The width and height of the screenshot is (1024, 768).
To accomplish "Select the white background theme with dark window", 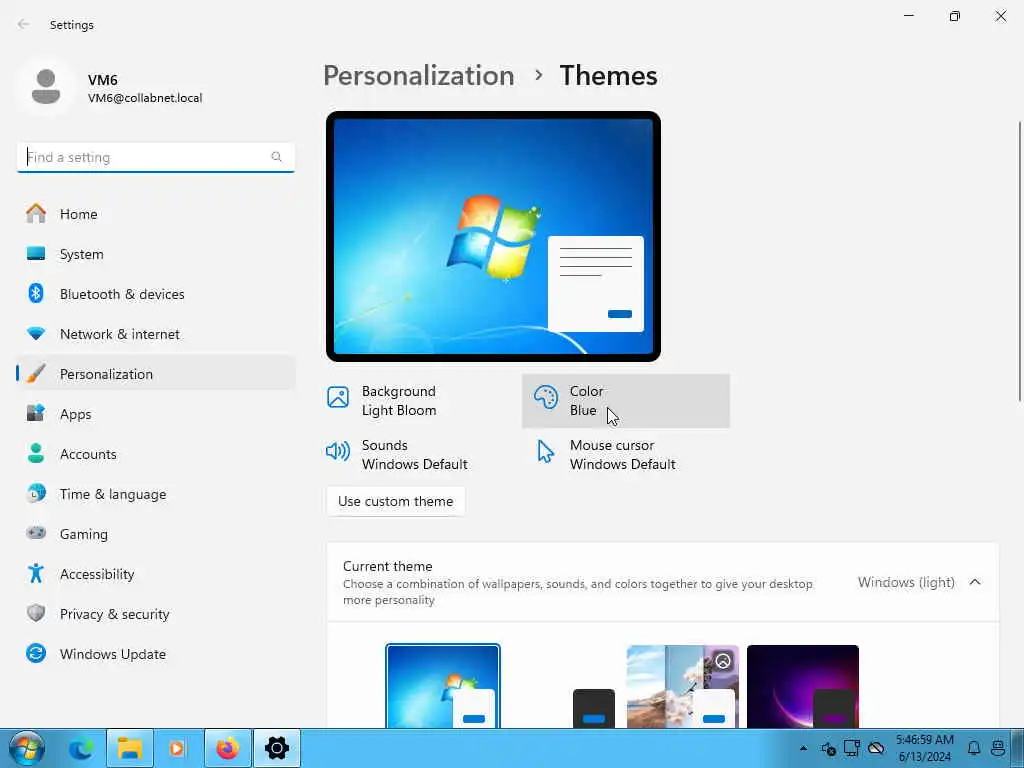I will [x=563, y=686].
